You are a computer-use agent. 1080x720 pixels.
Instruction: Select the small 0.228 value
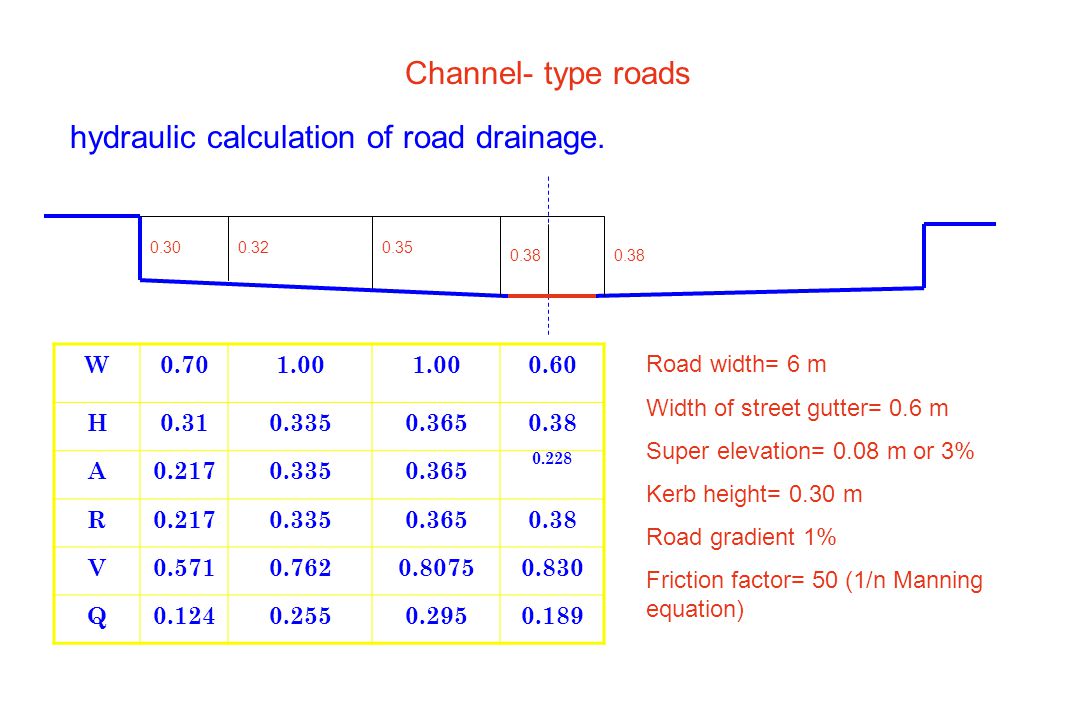click(x=552, y=459)
